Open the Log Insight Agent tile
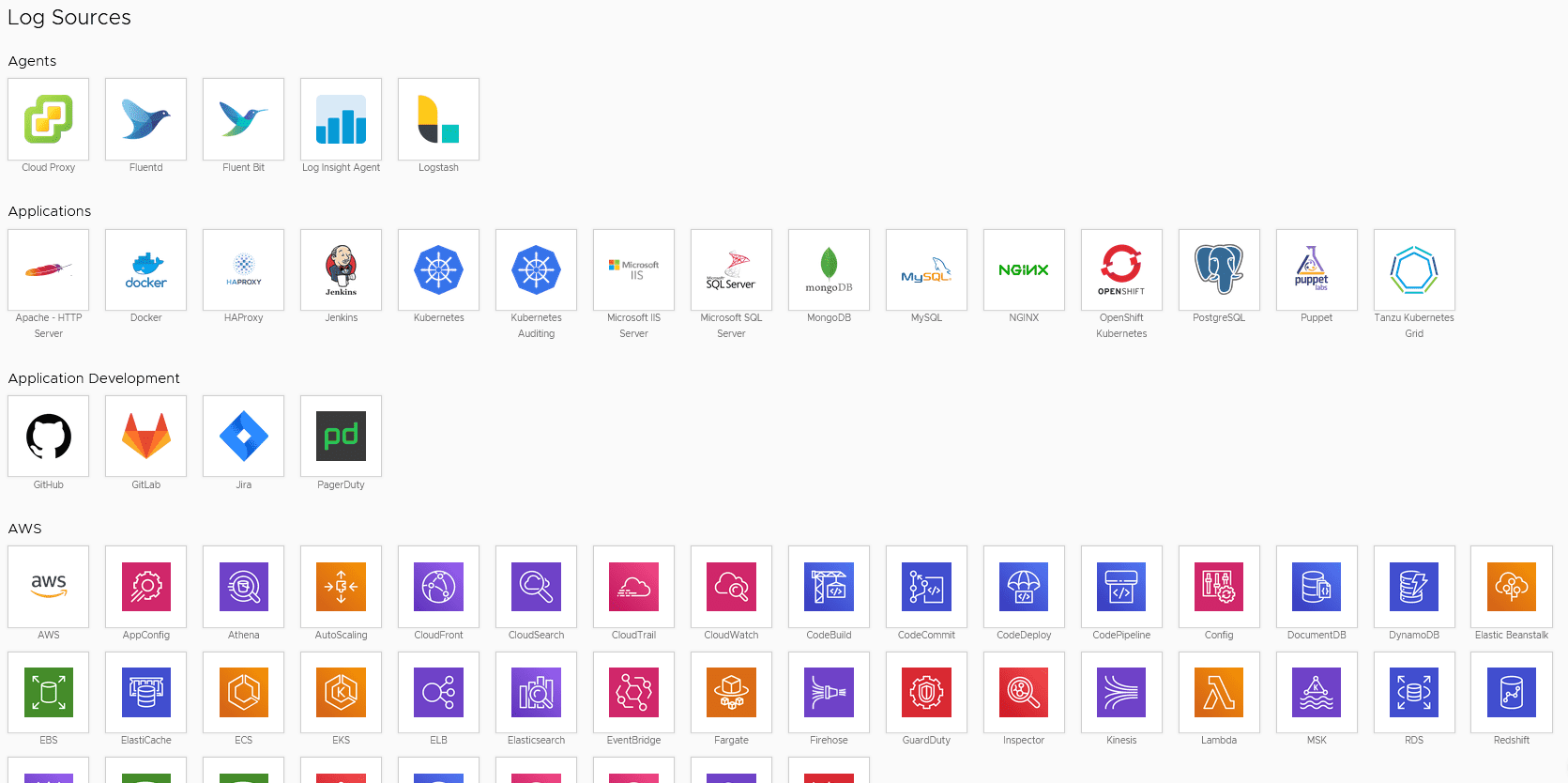This screenshot has width=1568, height=783. (x=342, y=119)
